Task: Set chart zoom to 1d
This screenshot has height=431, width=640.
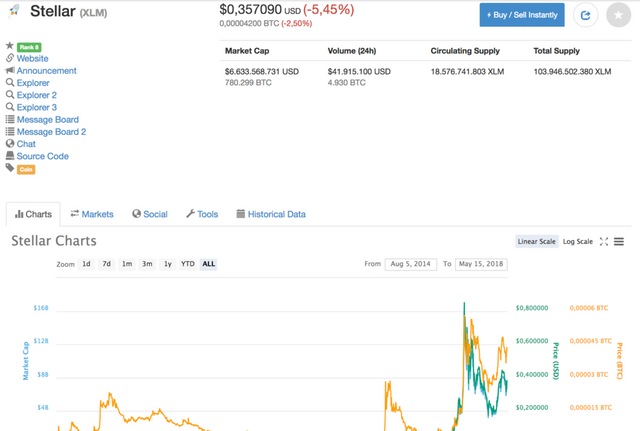Action: click(x=86, y=264)
